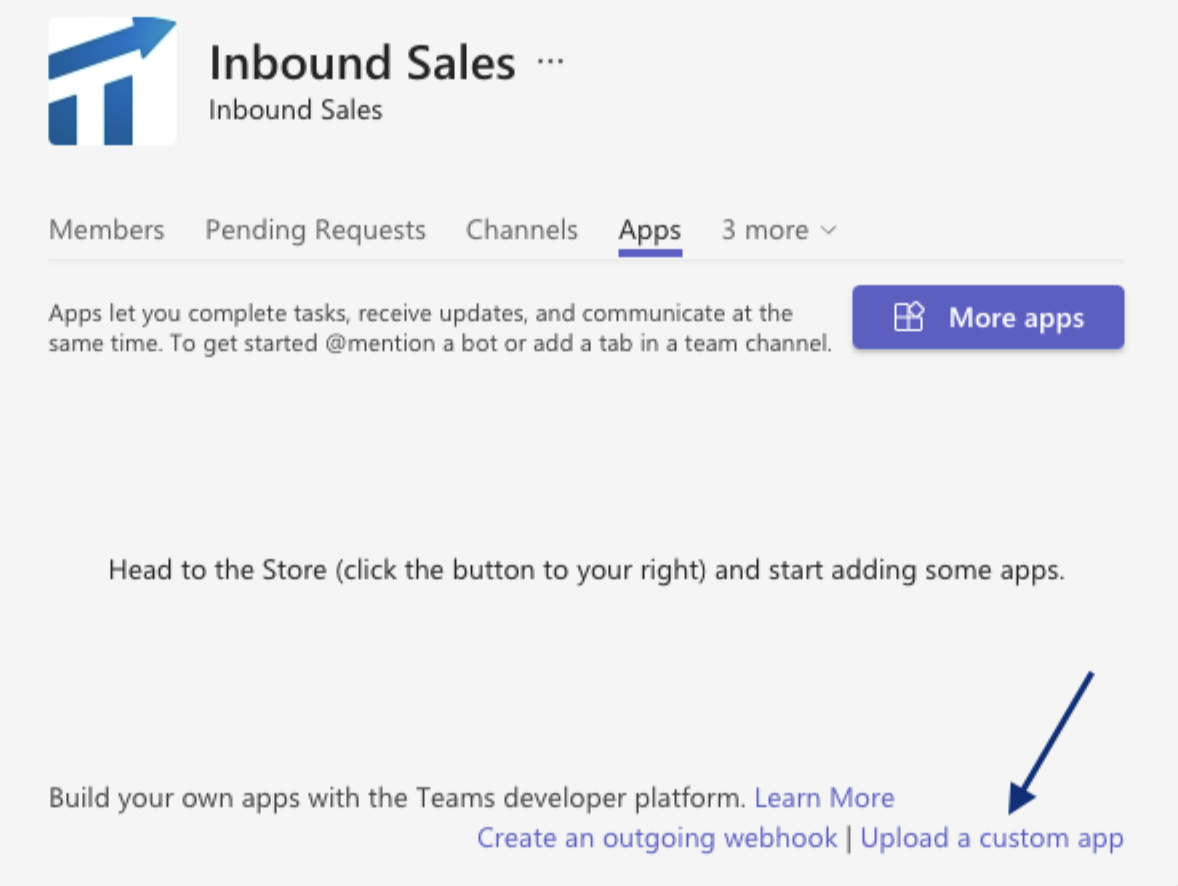Image resolution: width=1178 pixels, height=886 pixels.
Task: Click Create an outgoing webhook link
Action: tap(657, 838)
